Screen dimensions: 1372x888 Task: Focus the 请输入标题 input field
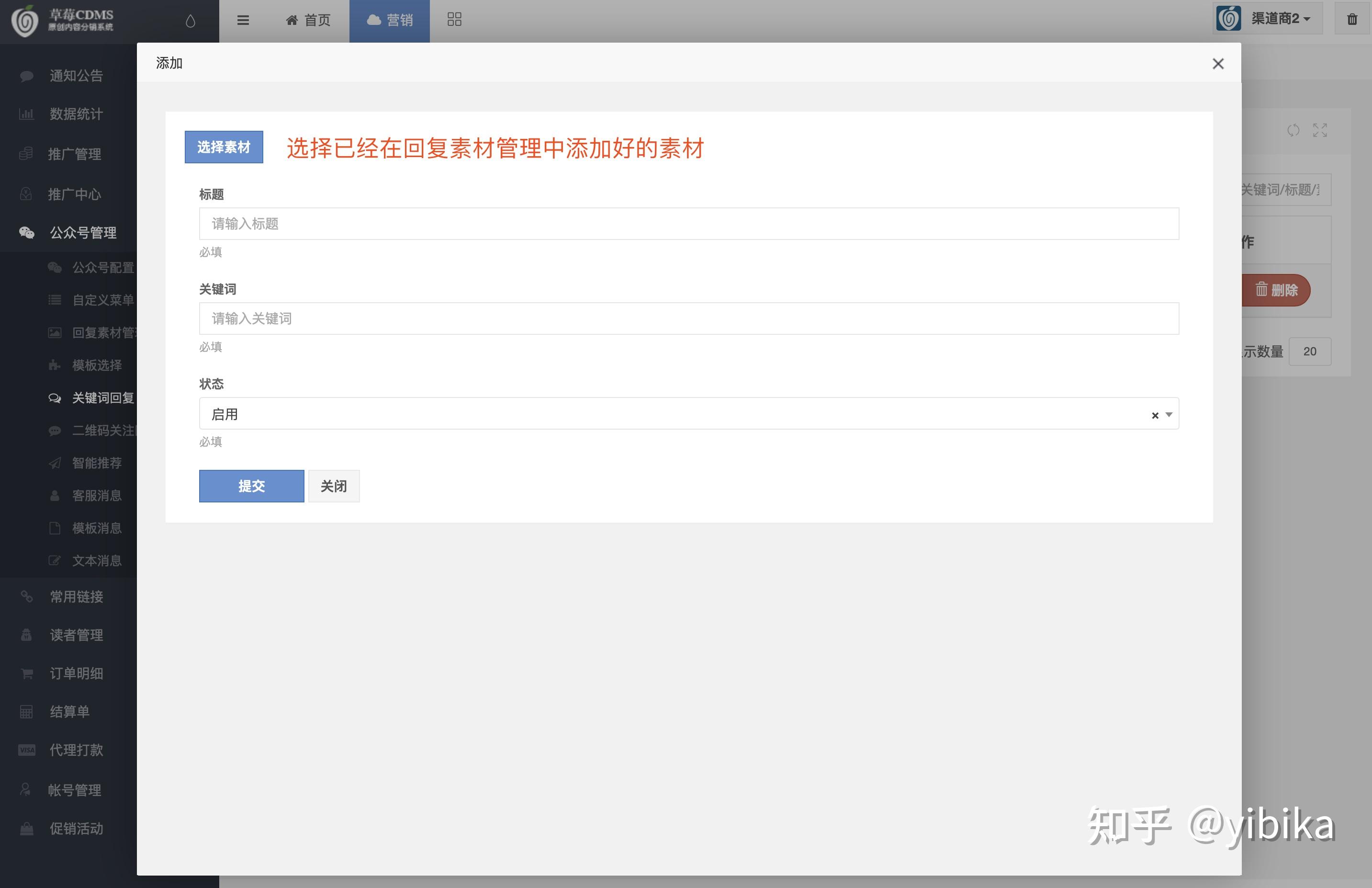click(688, 224)
